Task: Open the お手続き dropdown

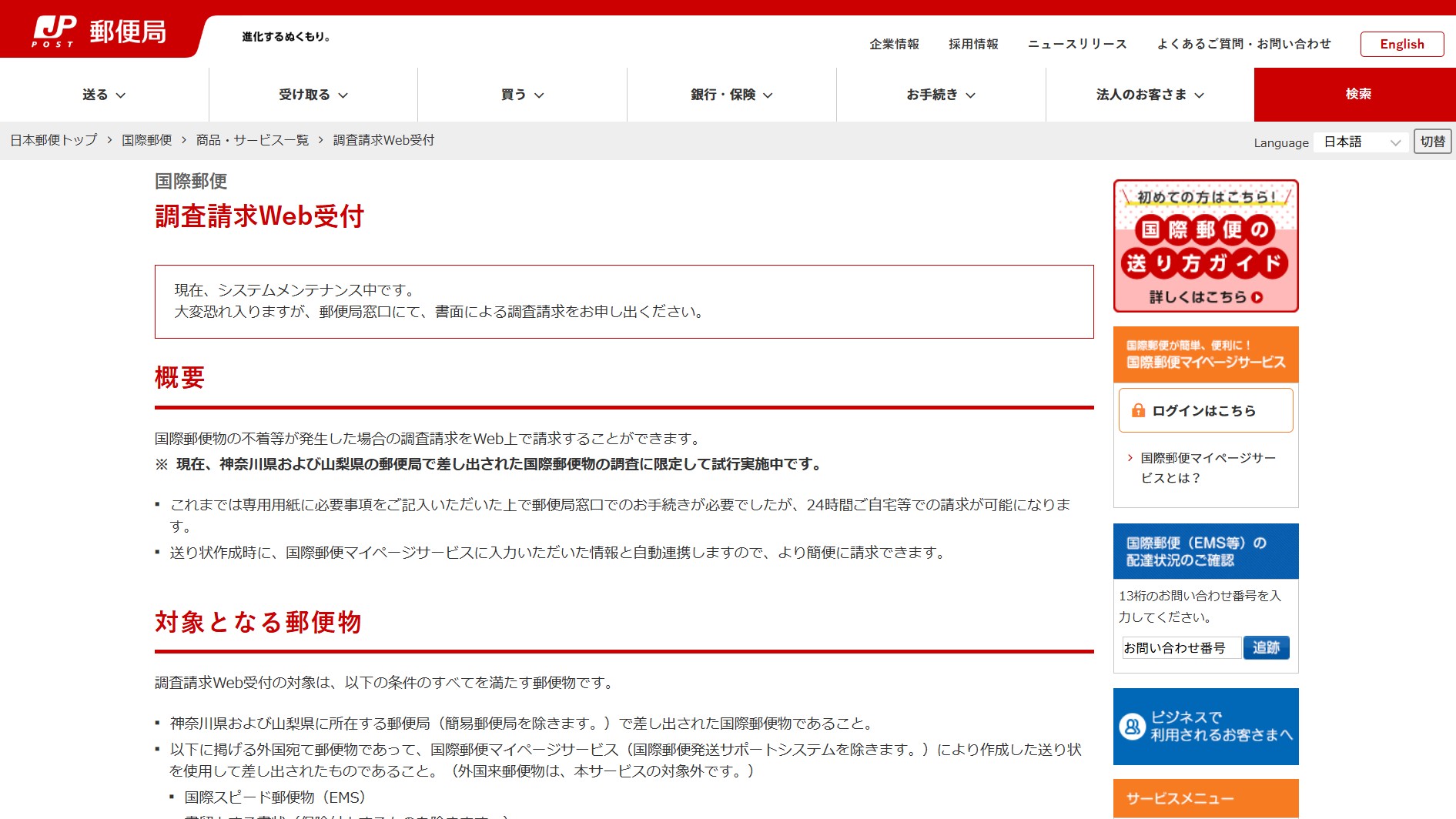Action: coord(941,95)
